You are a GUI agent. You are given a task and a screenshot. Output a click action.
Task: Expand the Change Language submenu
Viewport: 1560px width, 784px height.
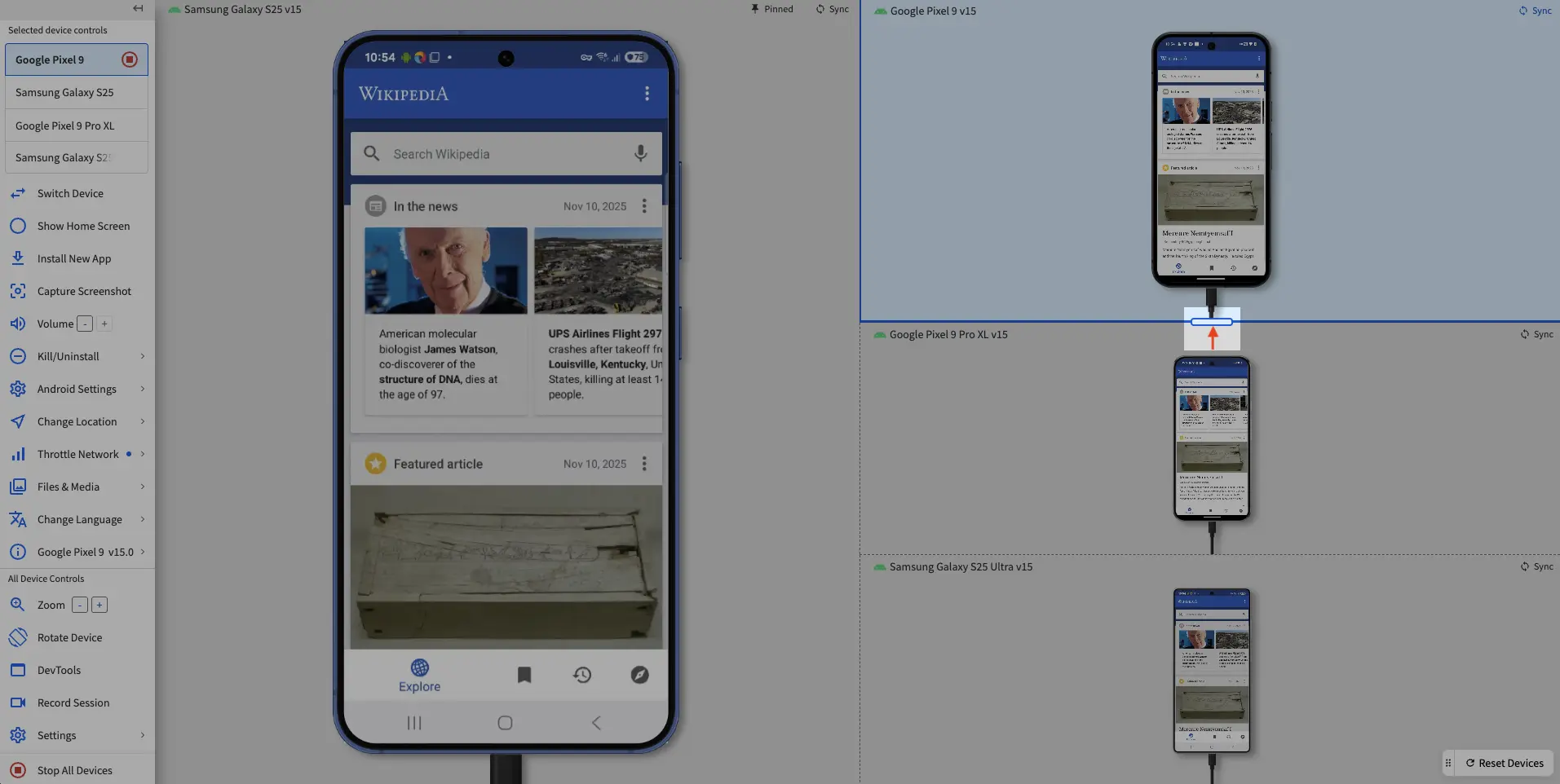pyautogui.click(x=143, y=519)
